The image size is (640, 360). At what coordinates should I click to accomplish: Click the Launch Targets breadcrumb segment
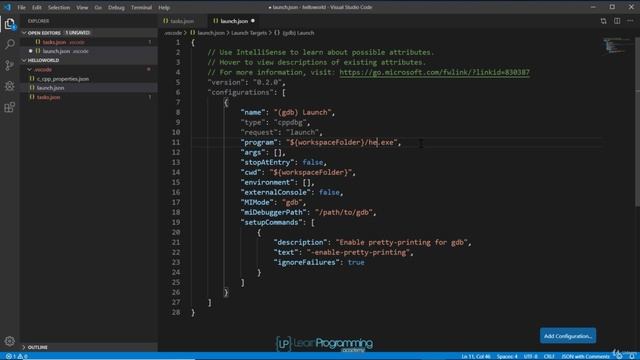click(x=249, y=33)
